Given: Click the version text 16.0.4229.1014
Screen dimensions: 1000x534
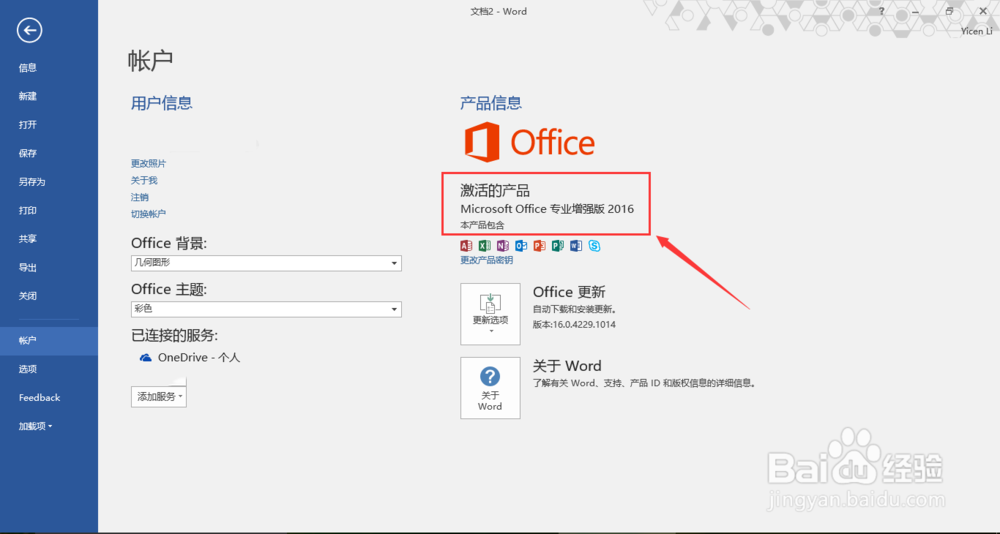Looking at the screenshot, I should tap(574, 324).
